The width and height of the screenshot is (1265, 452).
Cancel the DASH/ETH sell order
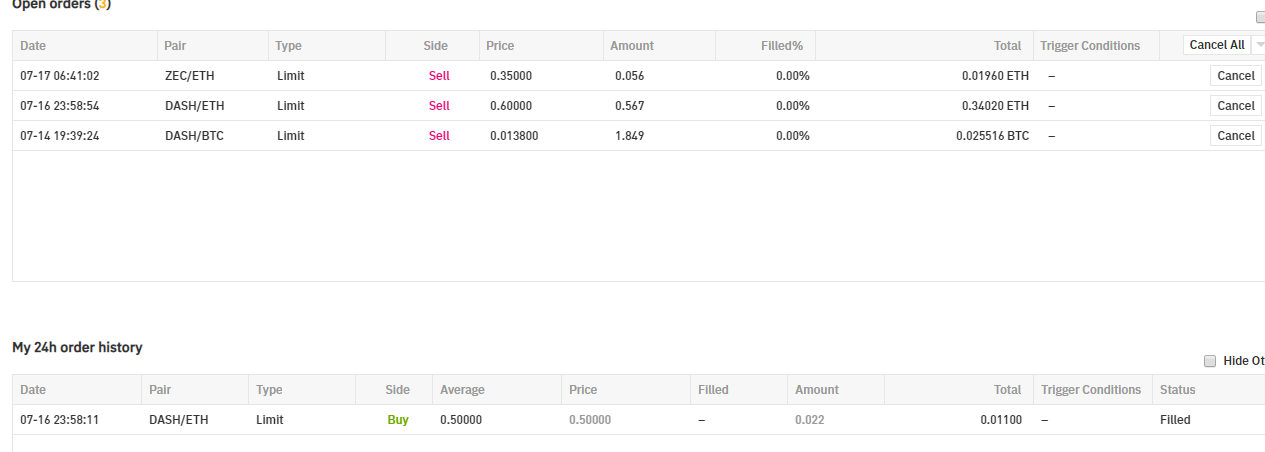[1235, 106]
